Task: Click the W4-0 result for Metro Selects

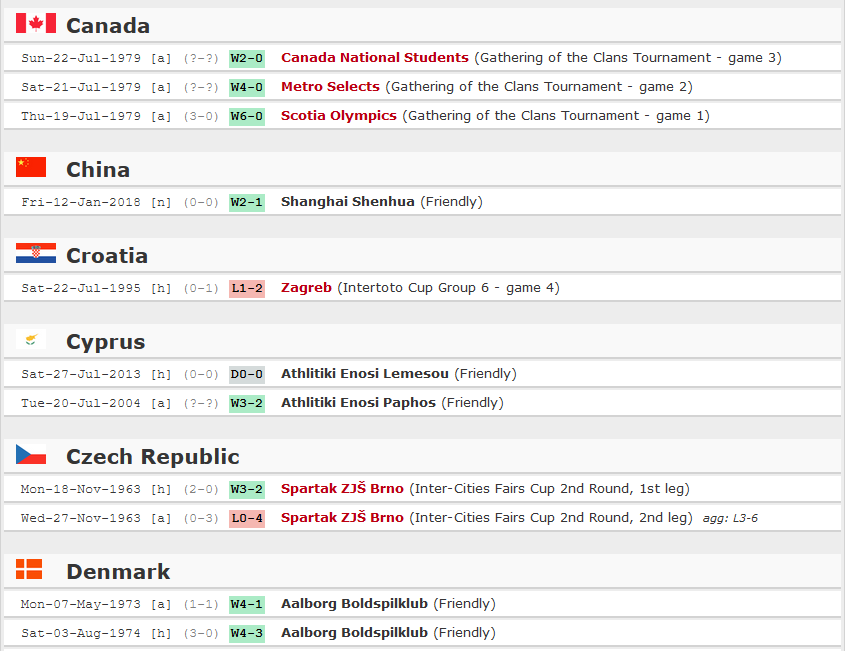Action: click(247, 87)
